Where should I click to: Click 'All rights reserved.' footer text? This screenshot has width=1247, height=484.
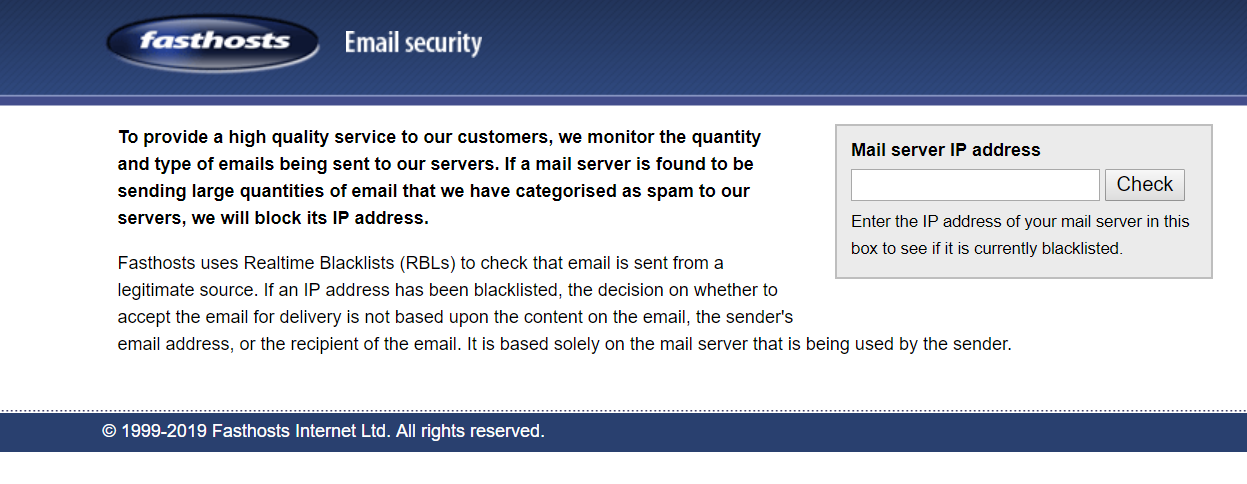470,432
